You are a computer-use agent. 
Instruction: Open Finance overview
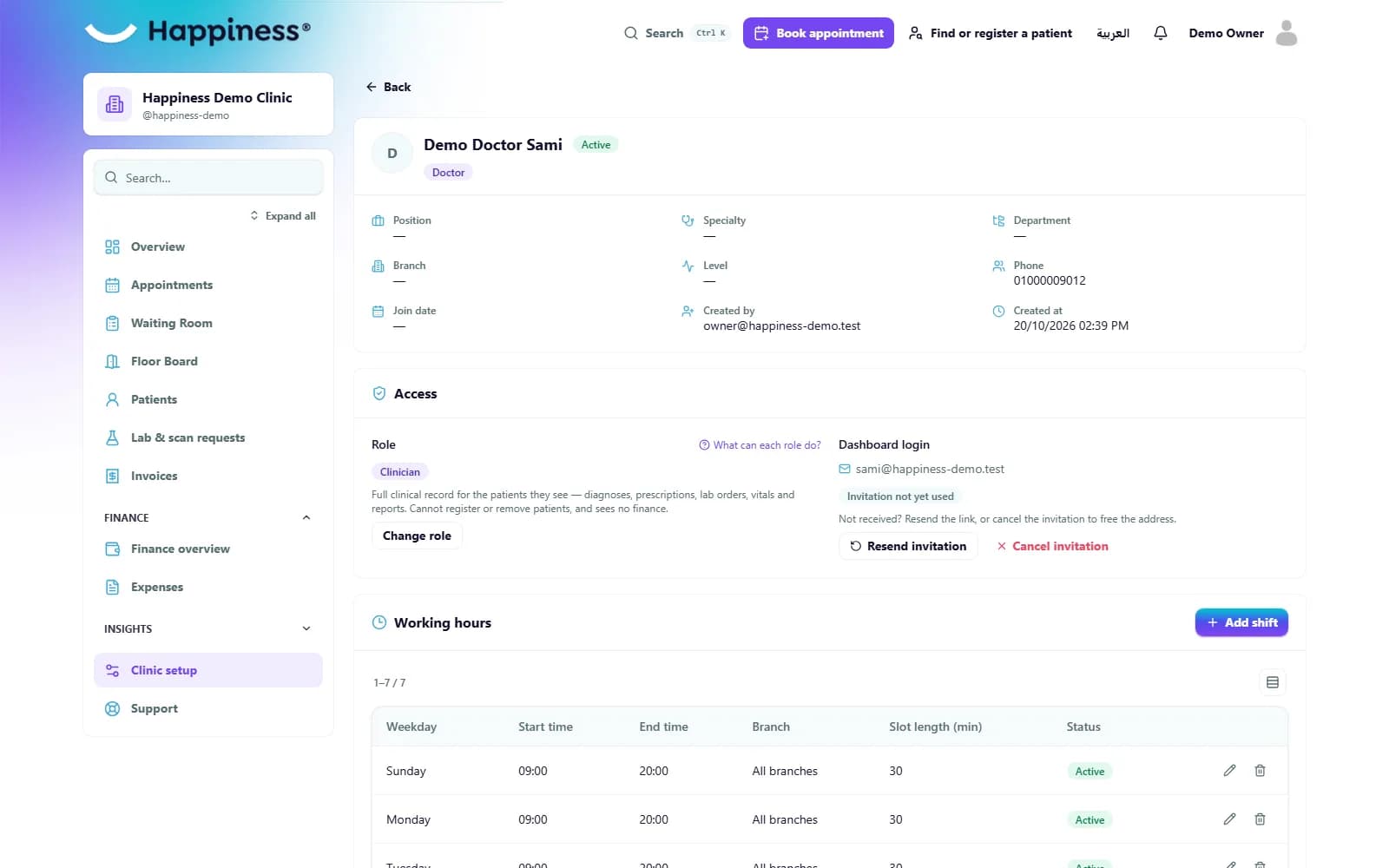point(208,549)
